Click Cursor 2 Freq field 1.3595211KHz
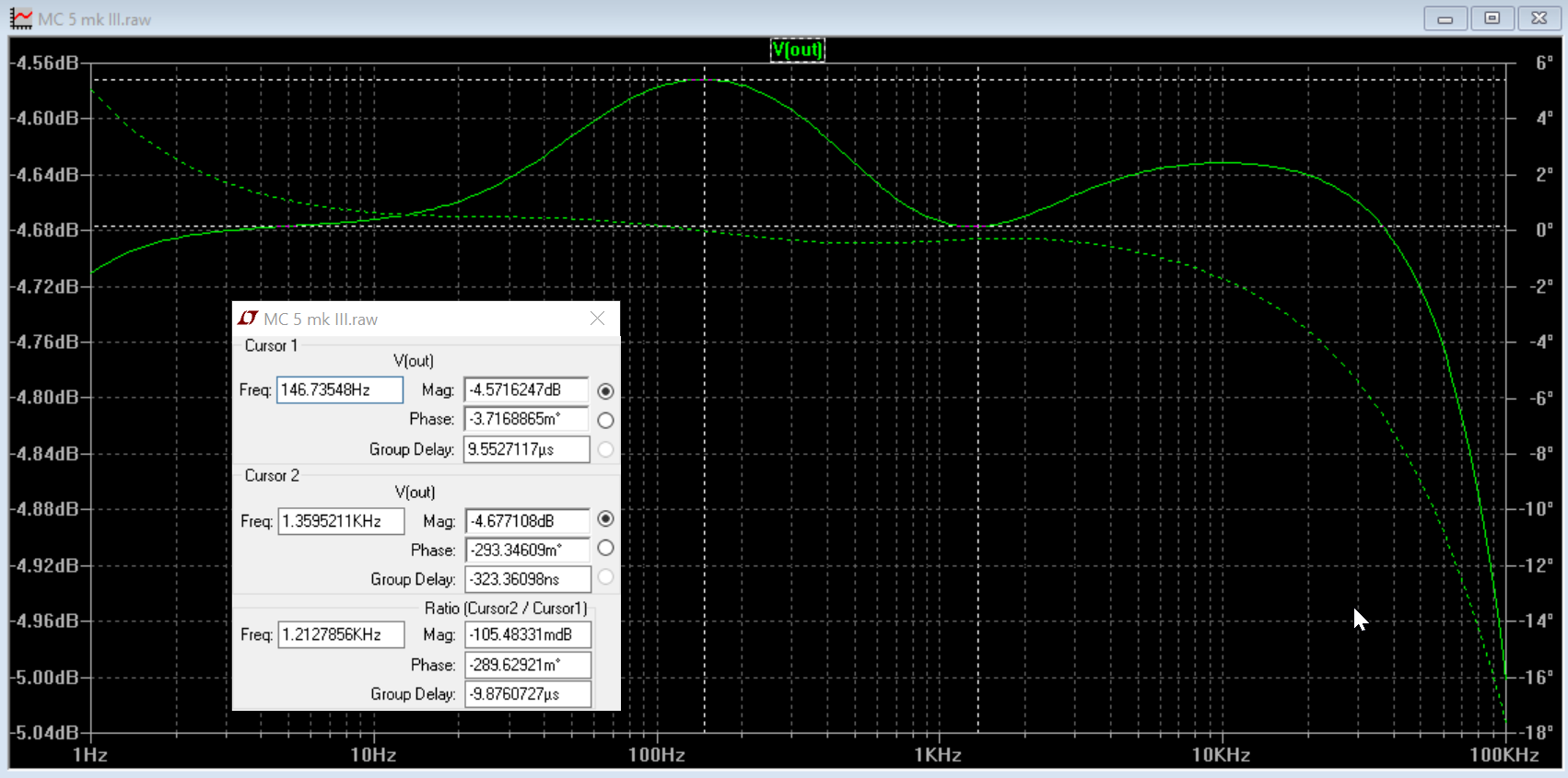The height and width of the screenshot is (778, 1568). tap(341, 521)
